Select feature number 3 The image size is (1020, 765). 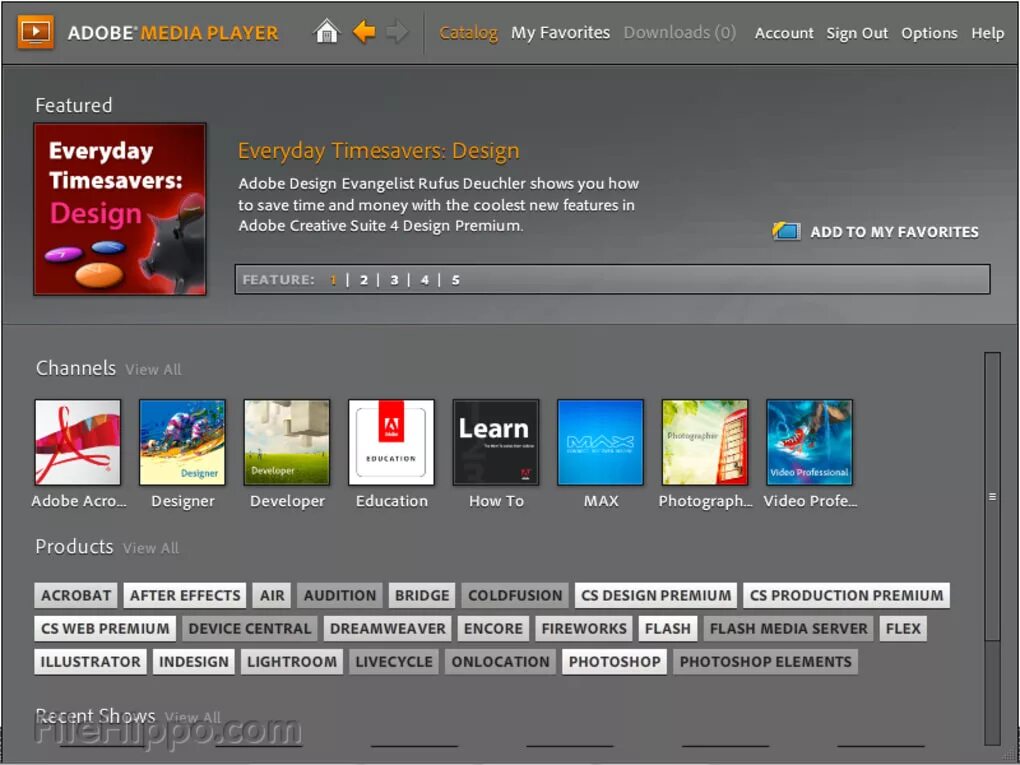pos(394,280)
